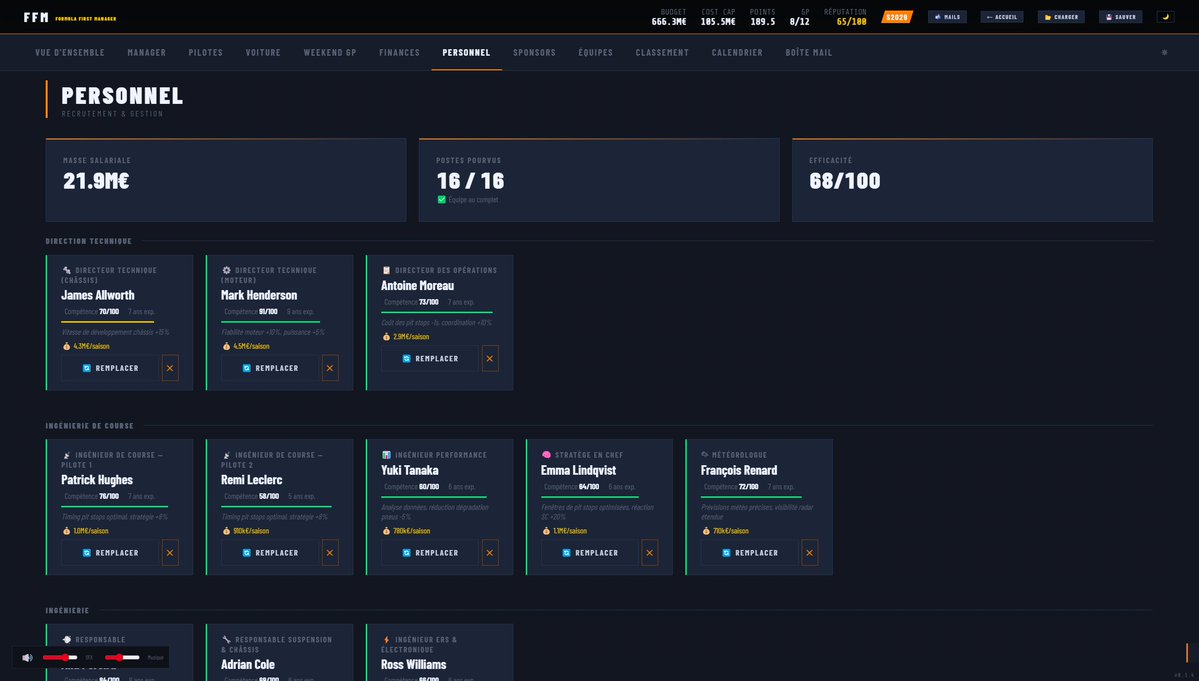
Task: Click the FFM Formula First Manager logo
Action: point(70,18)
